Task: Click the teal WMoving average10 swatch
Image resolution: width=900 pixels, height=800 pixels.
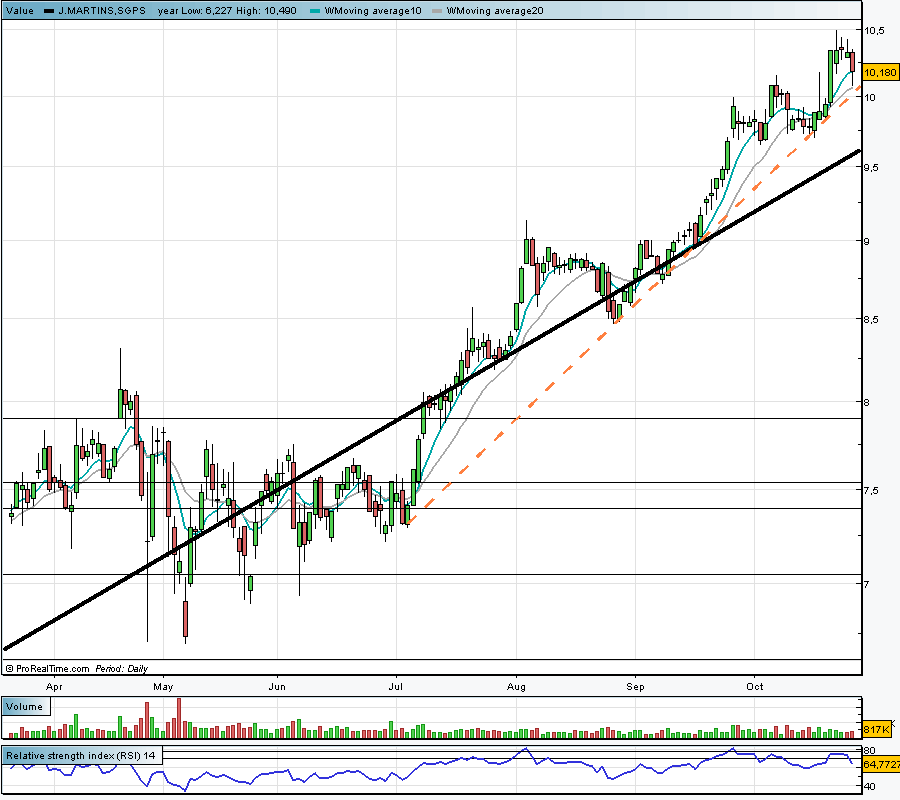Action: (315, 11)
